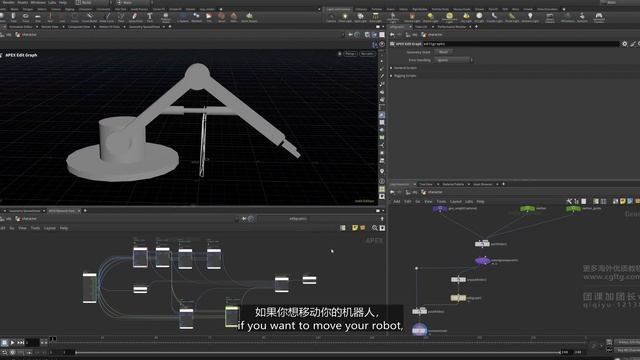640x360 pixels.
Task: Select the yellow highlighted APEX node
Action: (232, 317)
